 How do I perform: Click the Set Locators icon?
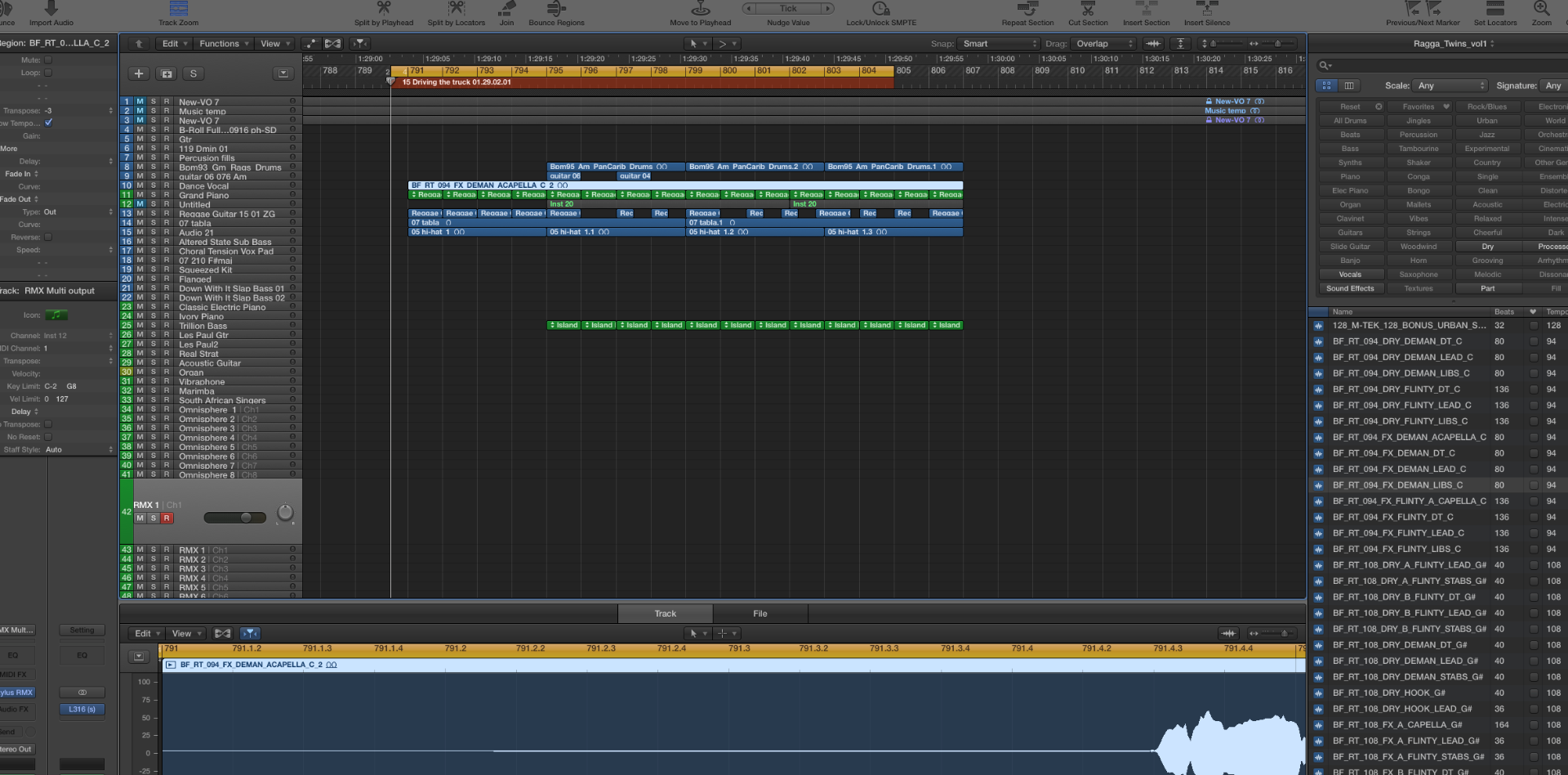tap(1495, 8)
